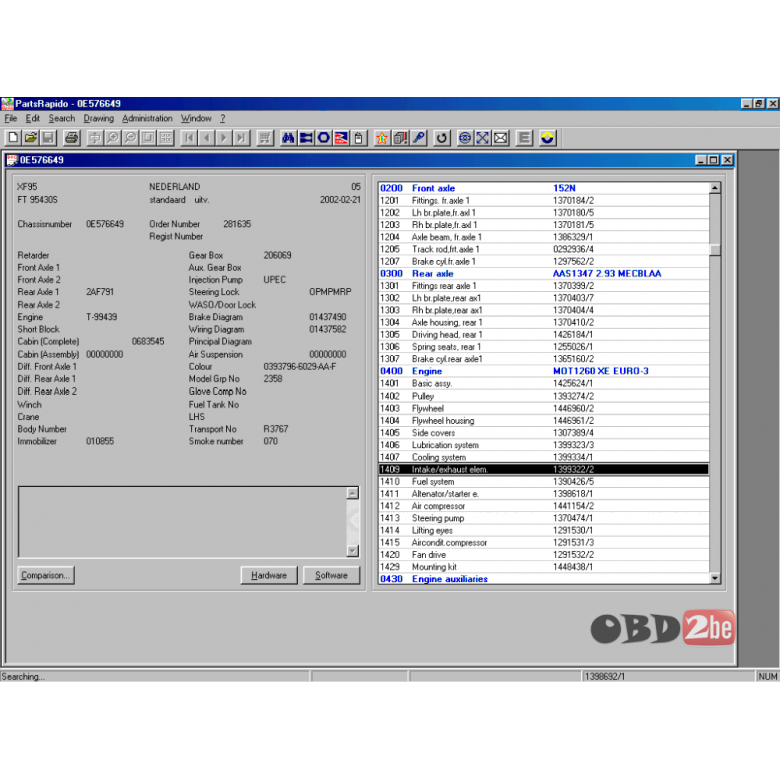
Task: Click parts list scrollbar down arrow
Action: [x=715, y=578]
